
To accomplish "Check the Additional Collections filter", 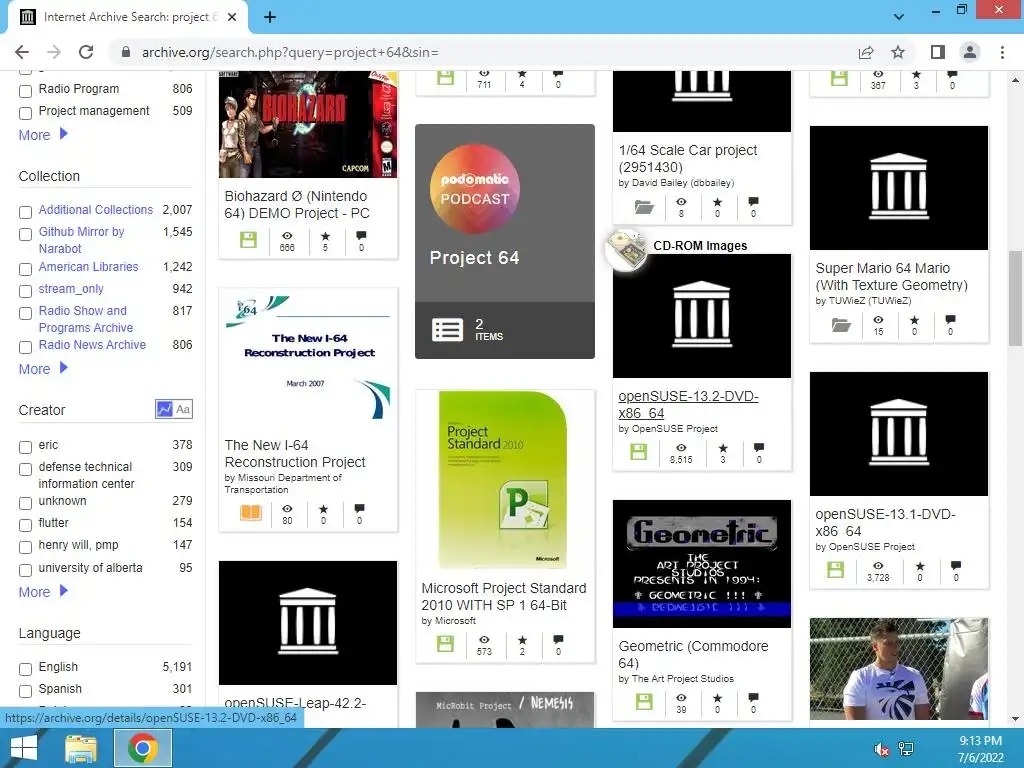I will (x=25, y=212).
